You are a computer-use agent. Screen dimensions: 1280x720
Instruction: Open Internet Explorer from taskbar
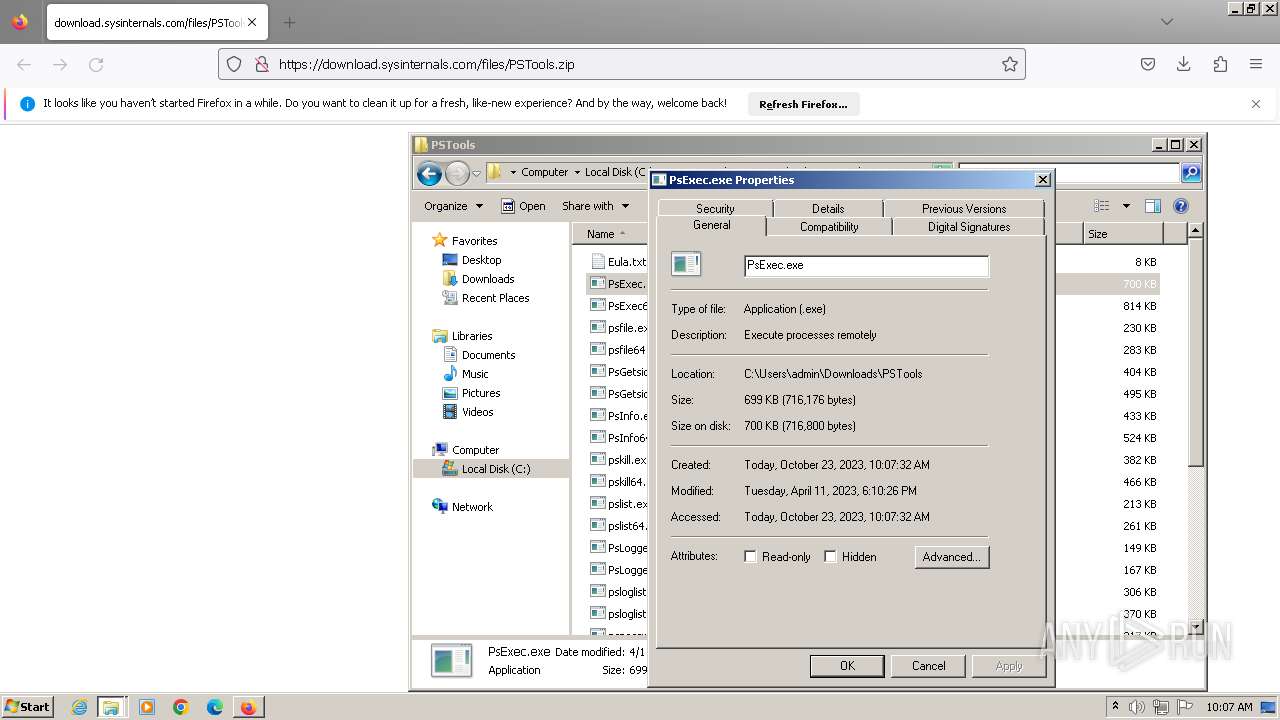tap(79, 707)
